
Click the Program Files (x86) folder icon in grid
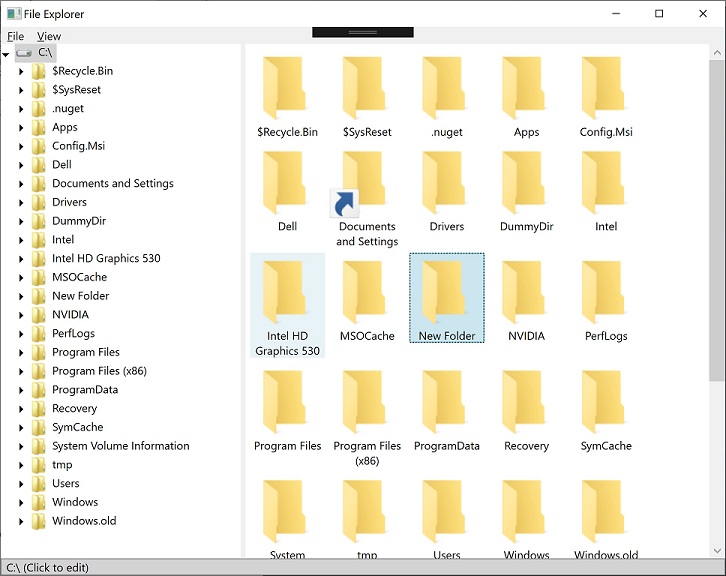pos(367,404)
